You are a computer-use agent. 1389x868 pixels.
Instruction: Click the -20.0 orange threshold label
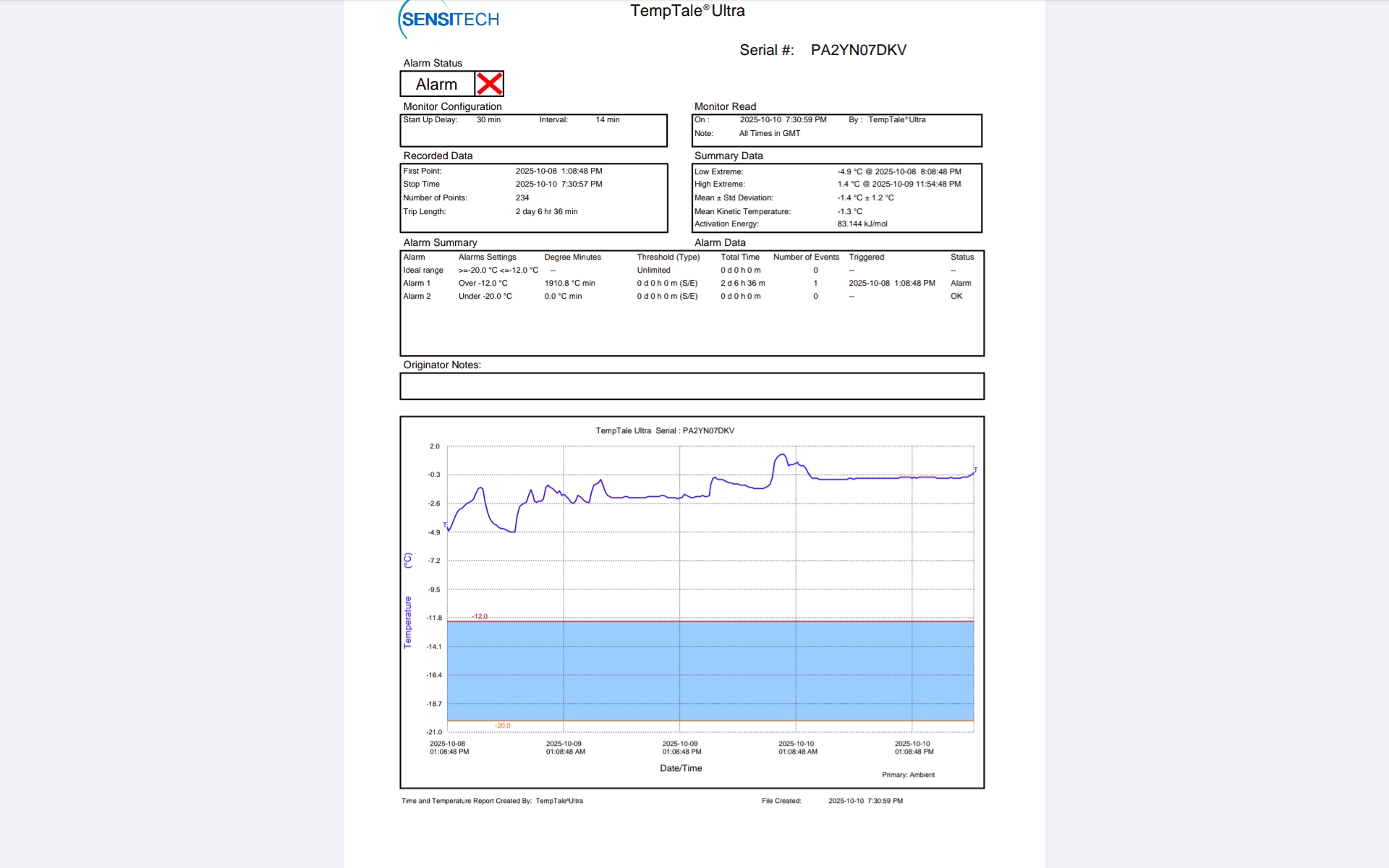click(x=502, y=726)
